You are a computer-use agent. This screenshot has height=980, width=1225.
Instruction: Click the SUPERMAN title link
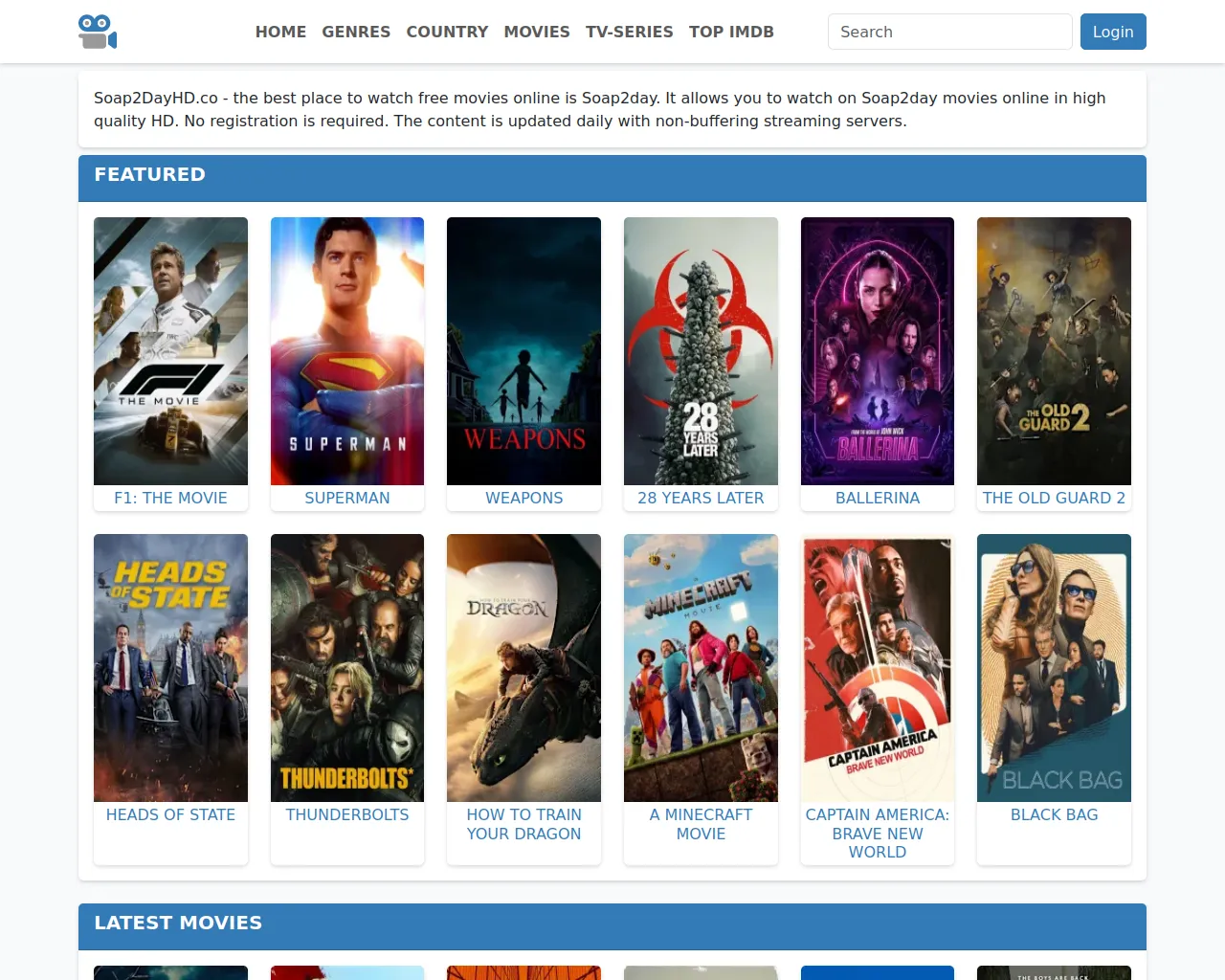click(x=347, y=498)
